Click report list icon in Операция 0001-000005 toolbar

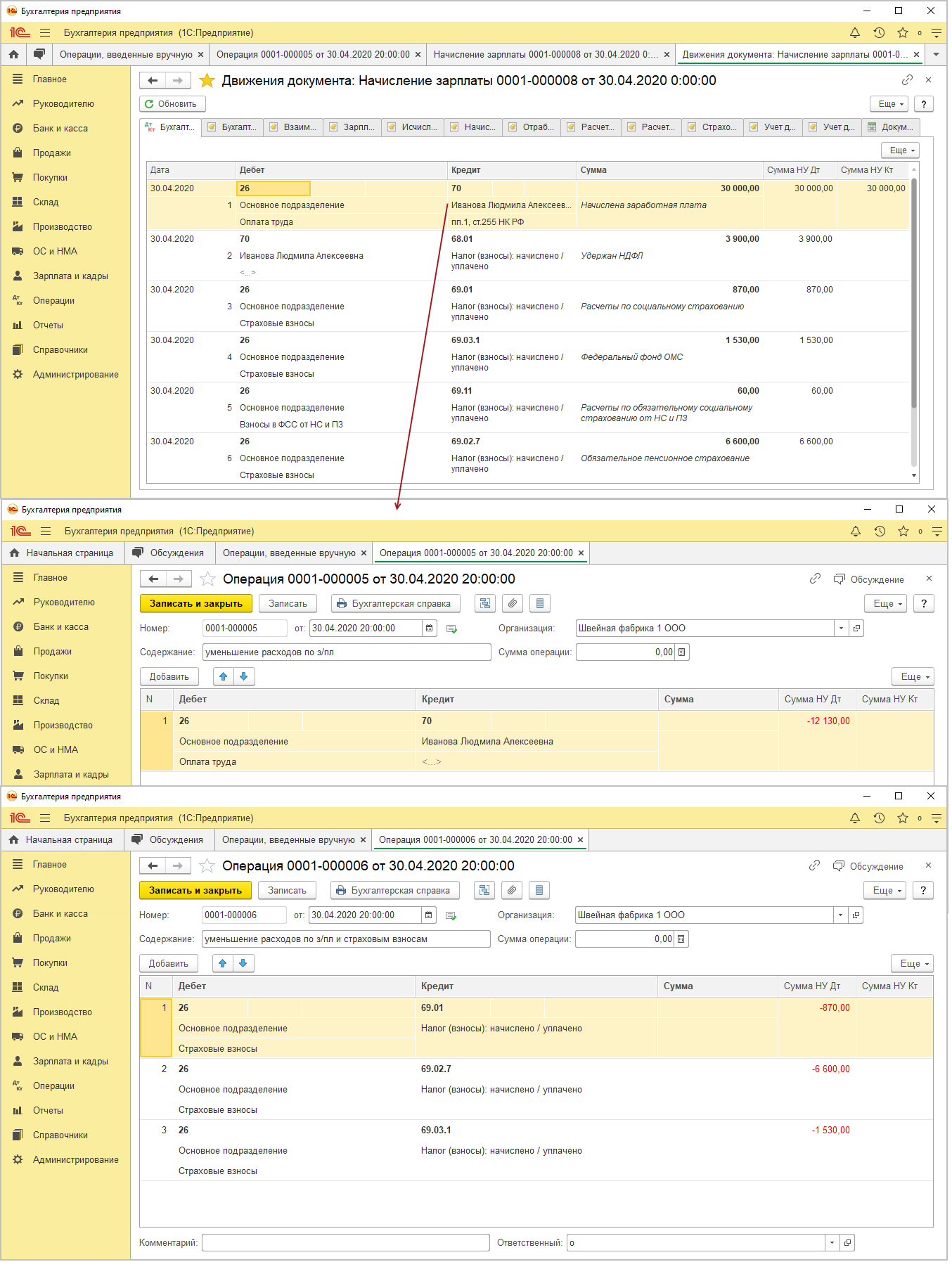[x=540, y=604]
